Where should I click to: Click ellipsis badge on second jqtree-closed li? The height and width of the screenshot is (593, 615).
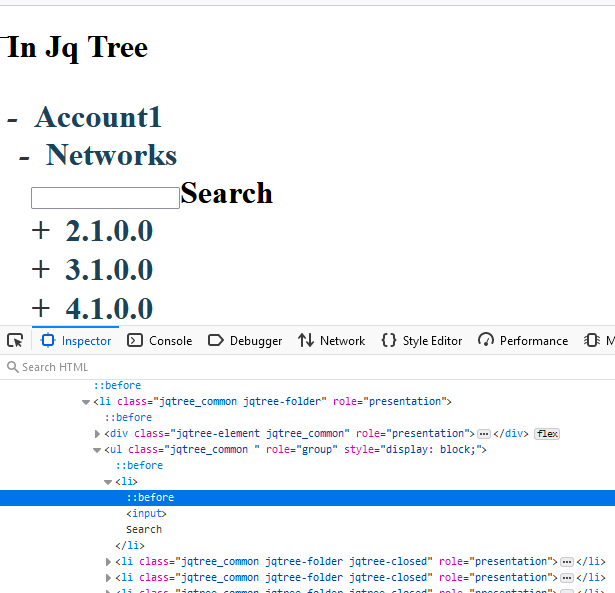tap(566, 578)
